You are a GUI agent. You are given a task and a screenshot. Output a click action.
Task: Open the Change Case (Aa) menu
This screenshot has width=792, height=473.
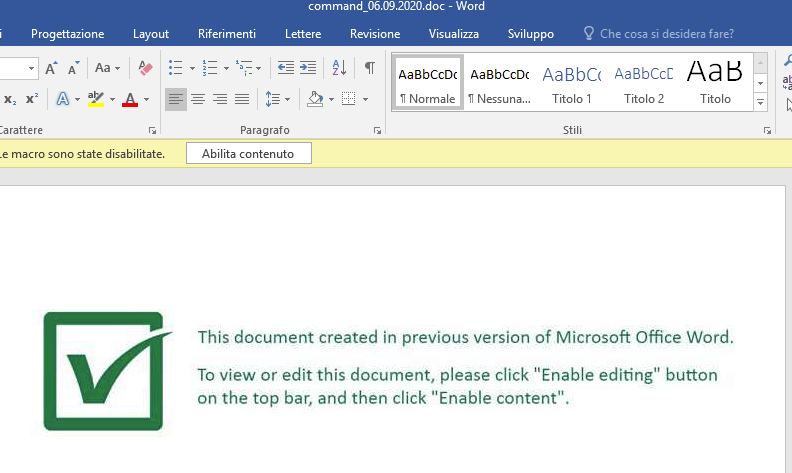(108, 68)
